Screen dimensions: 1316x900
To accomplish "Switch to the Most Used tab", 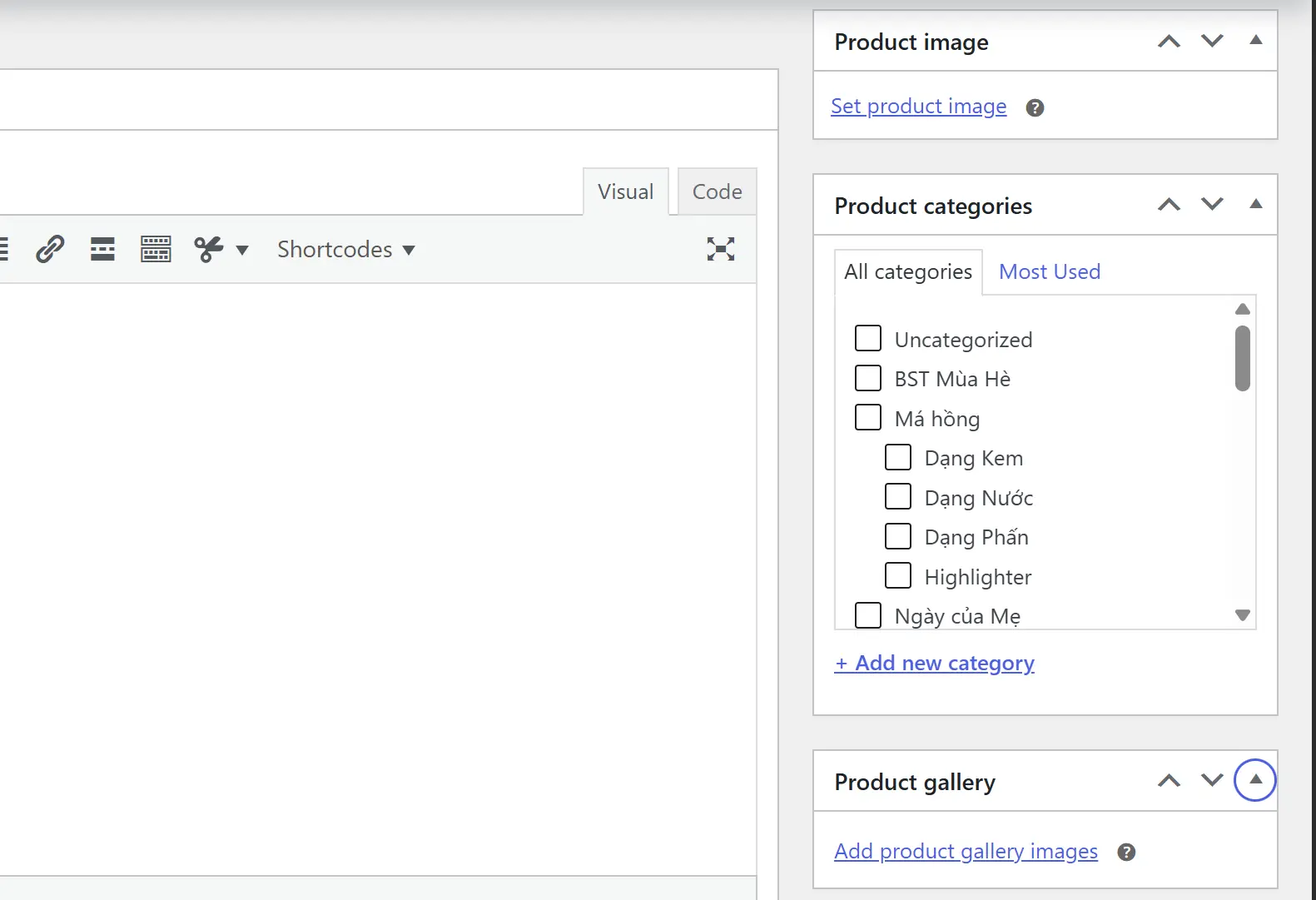I will [x=1050, y=272].
